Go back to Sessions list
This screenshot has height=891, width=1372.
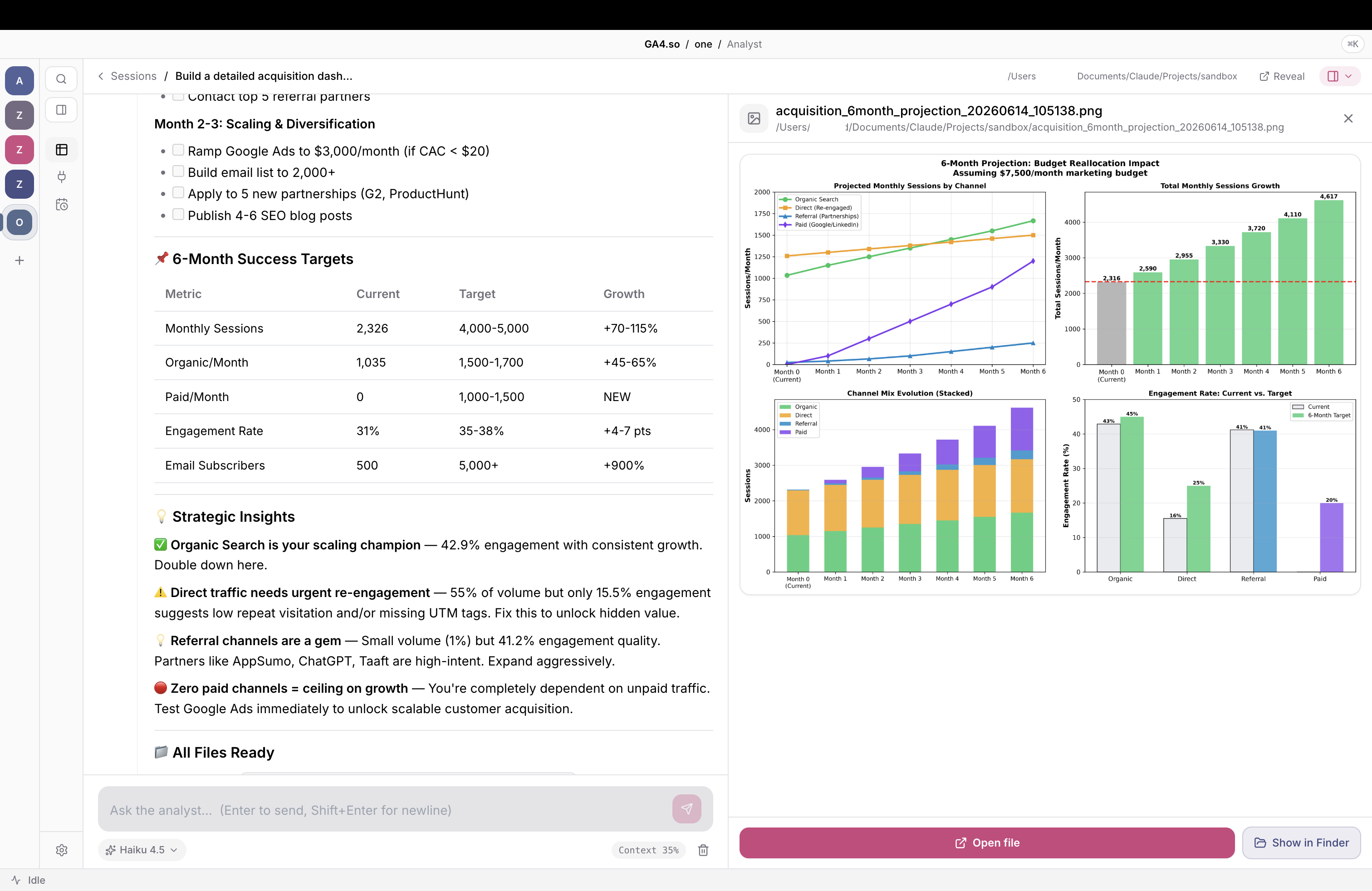(133, 76)
